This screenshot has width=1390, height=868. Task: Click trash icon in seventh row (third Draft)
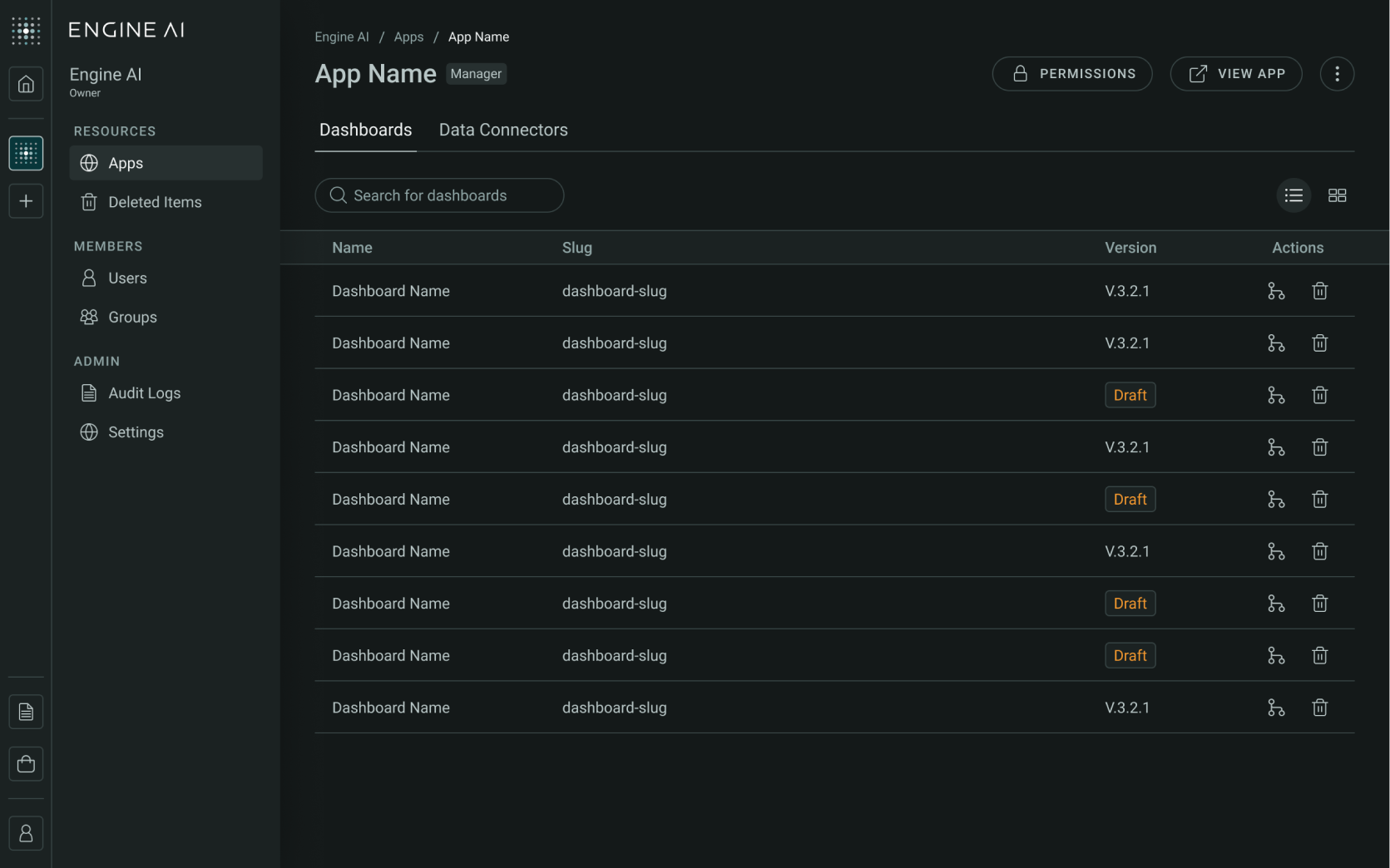(x=1319, y=604)
